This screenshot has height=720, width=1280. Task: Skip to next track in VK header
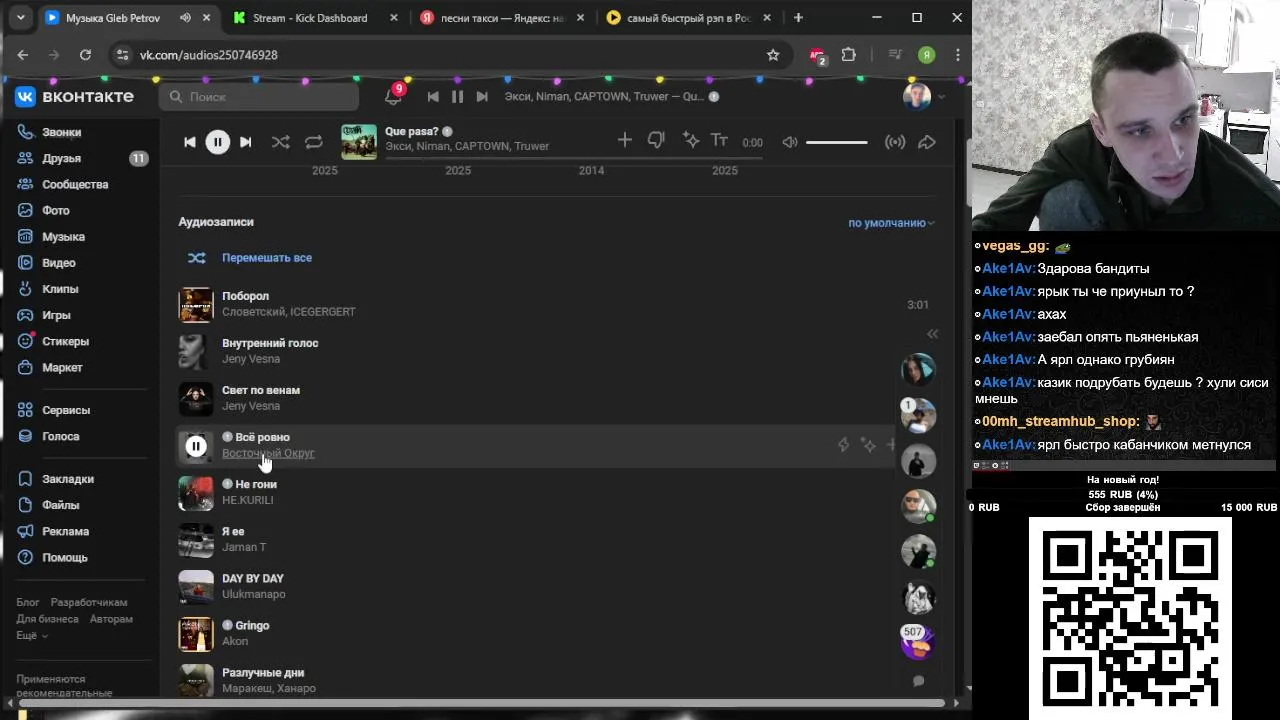click(482, 96)
